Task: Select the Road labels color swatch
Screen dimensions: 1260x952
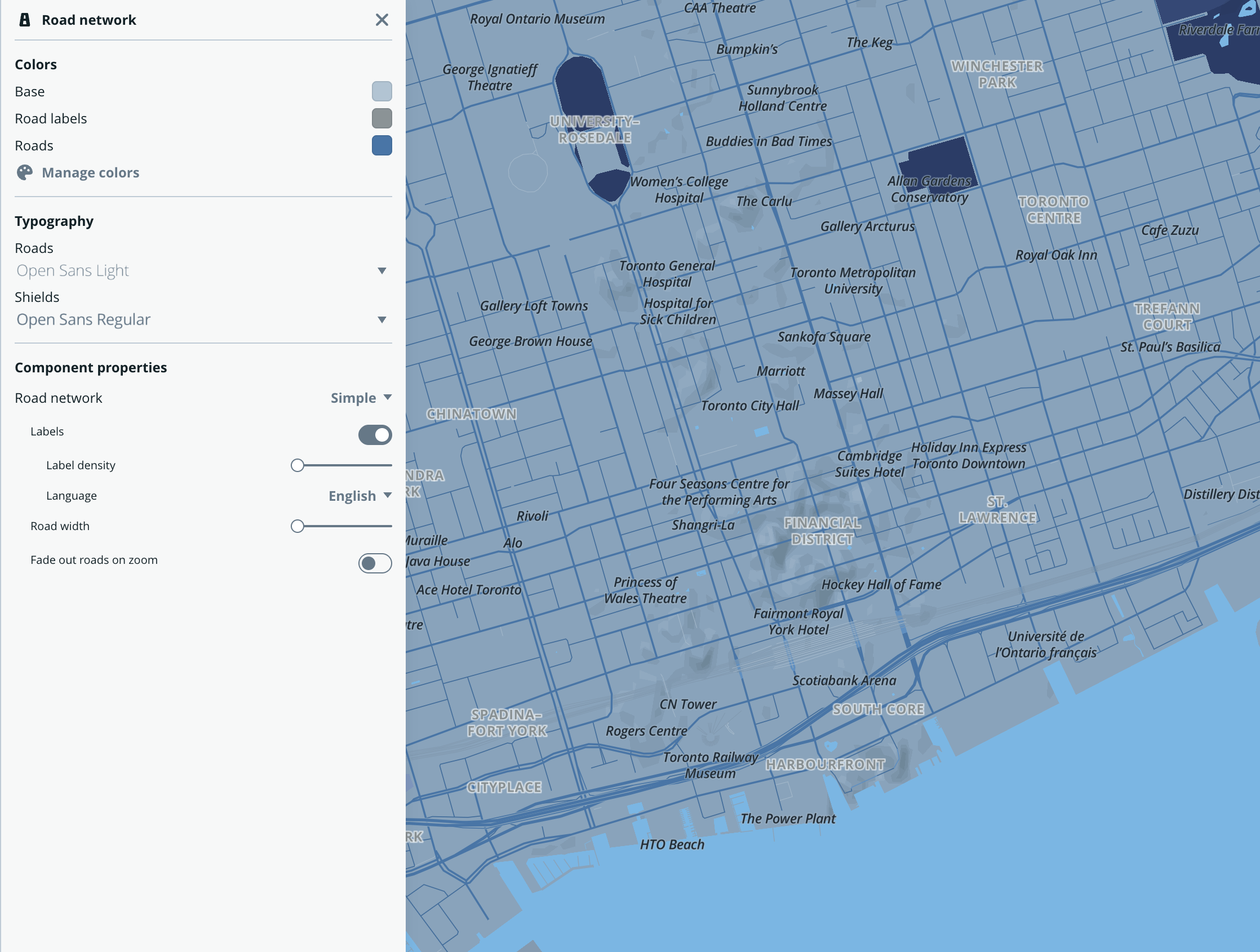Action: click(x=381, y=118)
